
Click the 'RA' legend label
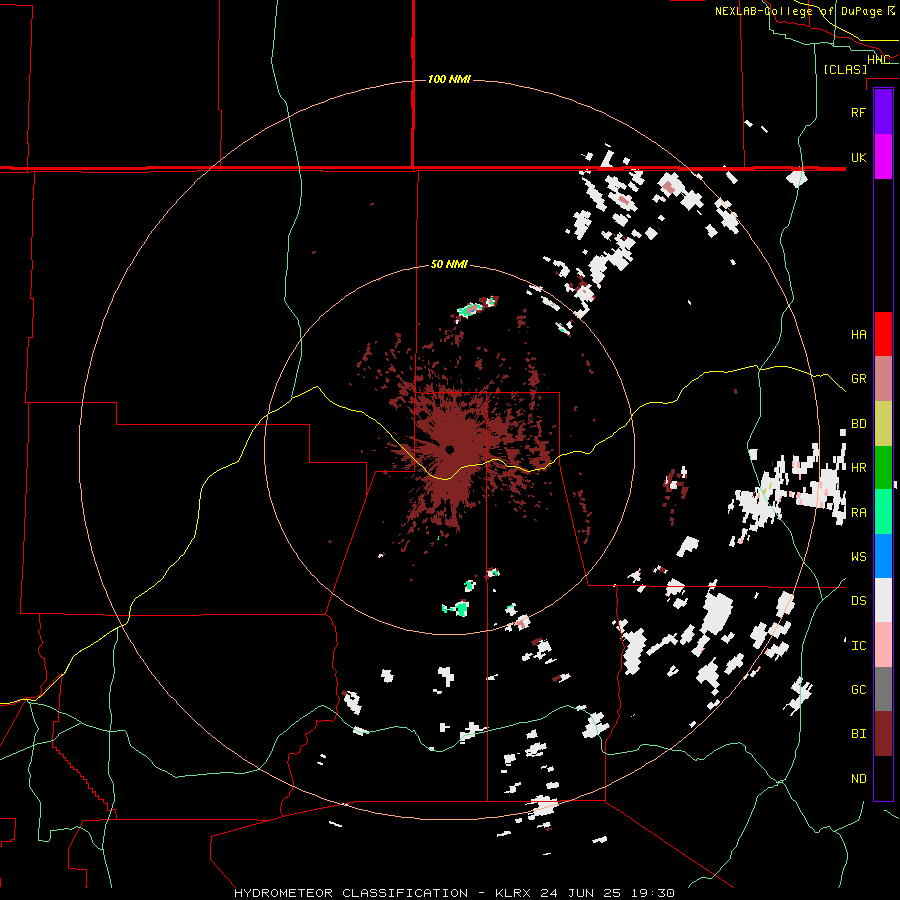tap(858, 513)
